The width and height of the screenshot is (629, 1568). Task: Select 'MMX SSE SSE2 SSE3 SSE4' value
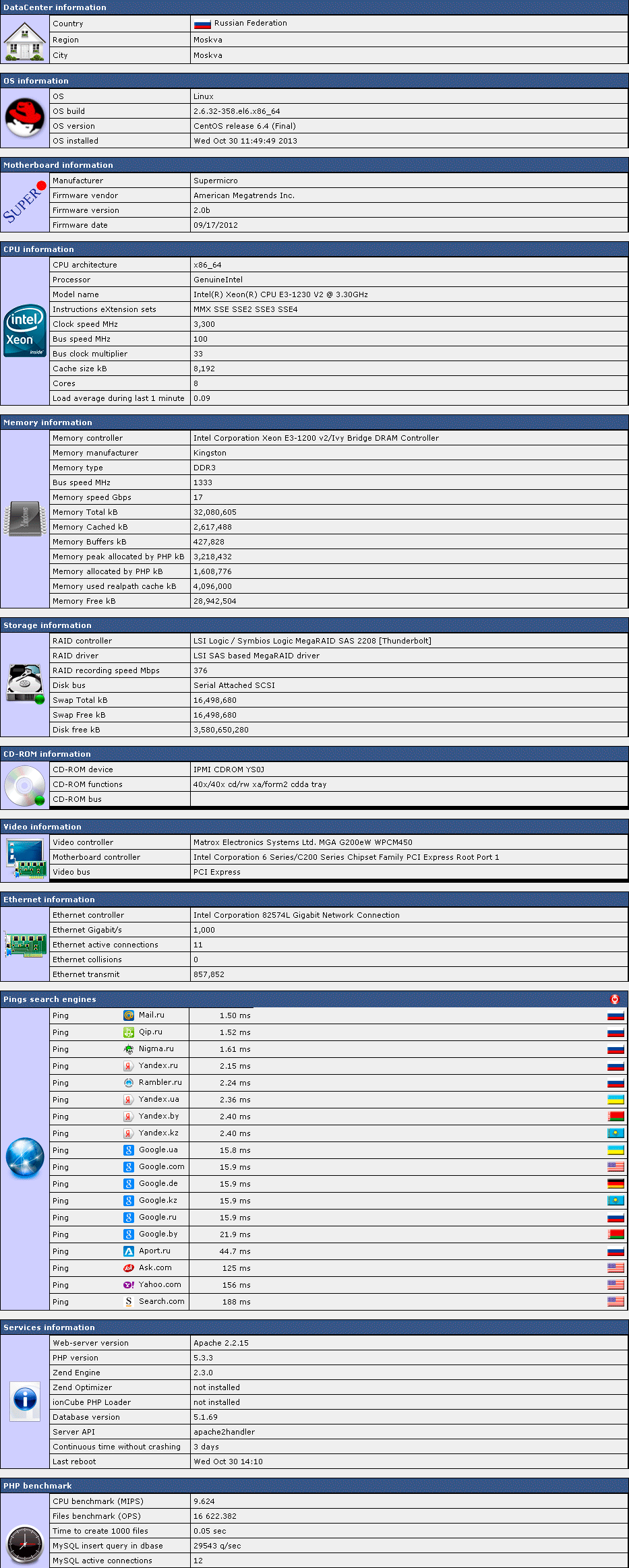click(x=245, y=309)
